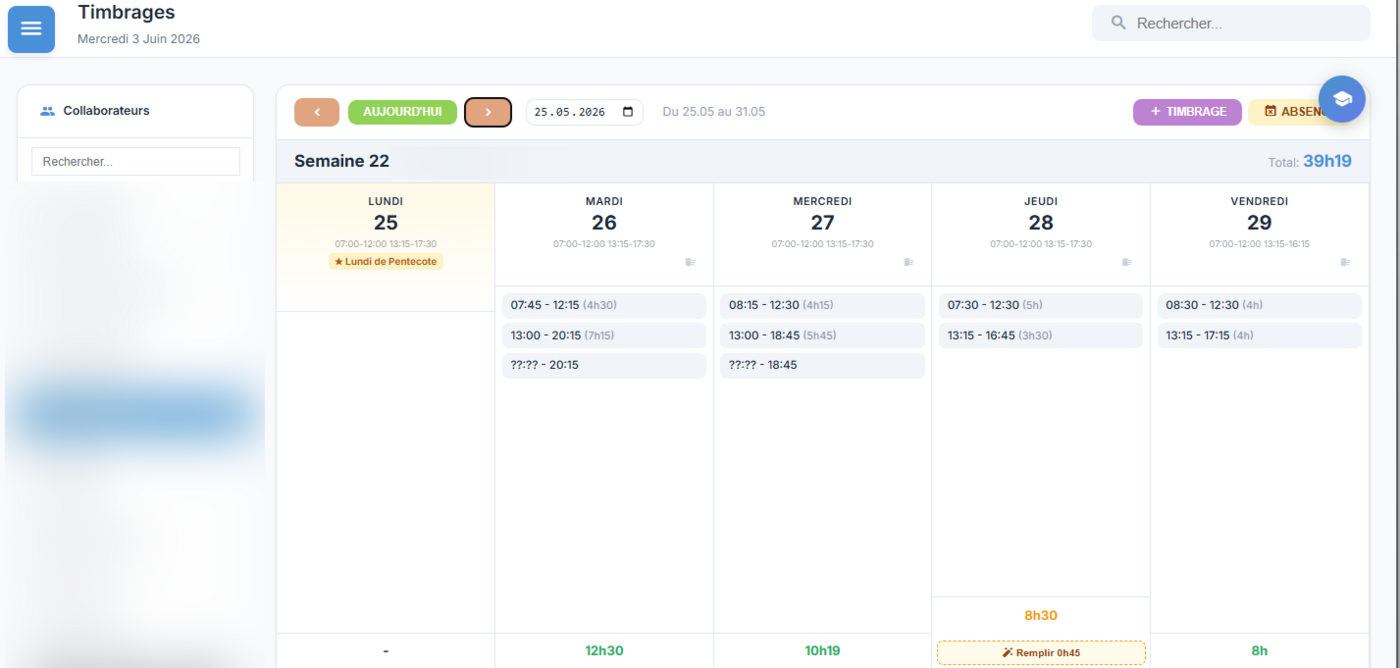
Task: Open the date picker calendar icon
Action: (x=628, y=112)
